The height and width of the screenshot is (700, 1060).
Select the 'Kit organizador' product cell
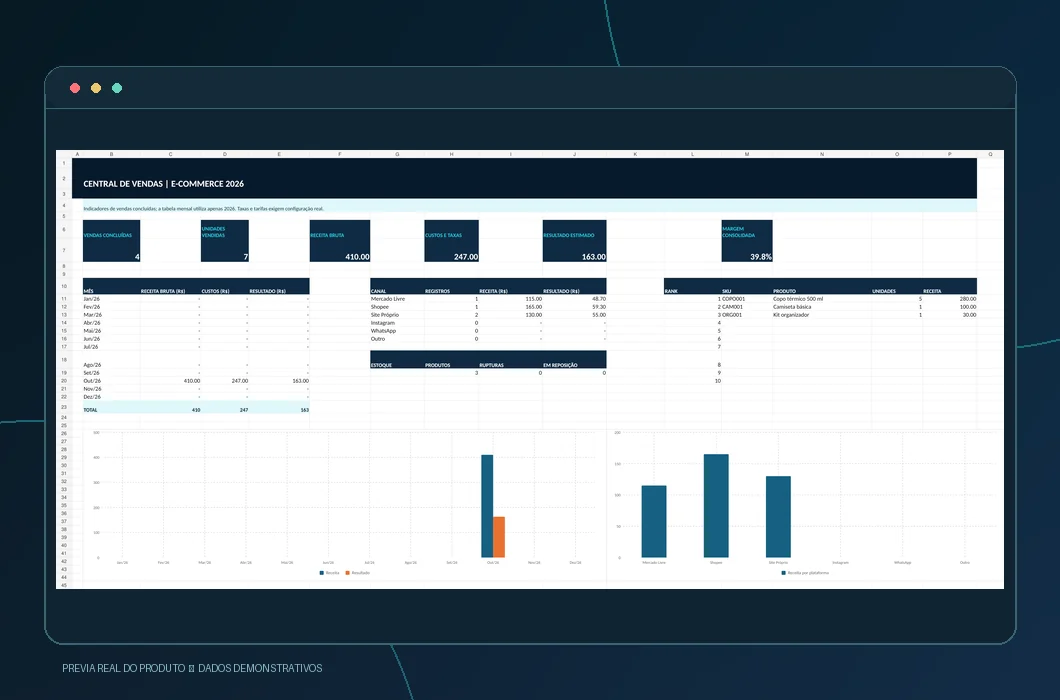pos(791,314)
